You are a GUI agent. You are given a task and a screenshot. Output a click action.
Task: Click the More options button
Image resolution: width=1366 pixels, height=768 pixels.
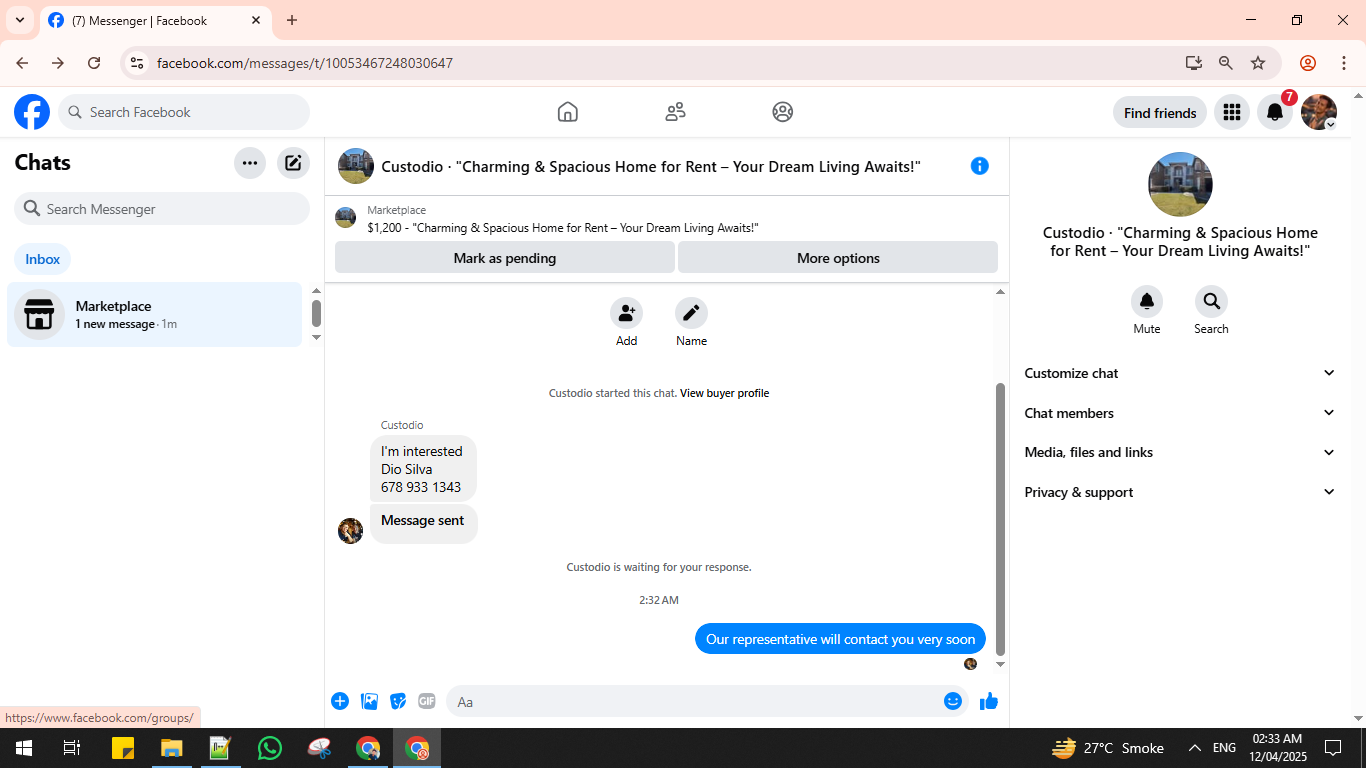click(838, 257)
